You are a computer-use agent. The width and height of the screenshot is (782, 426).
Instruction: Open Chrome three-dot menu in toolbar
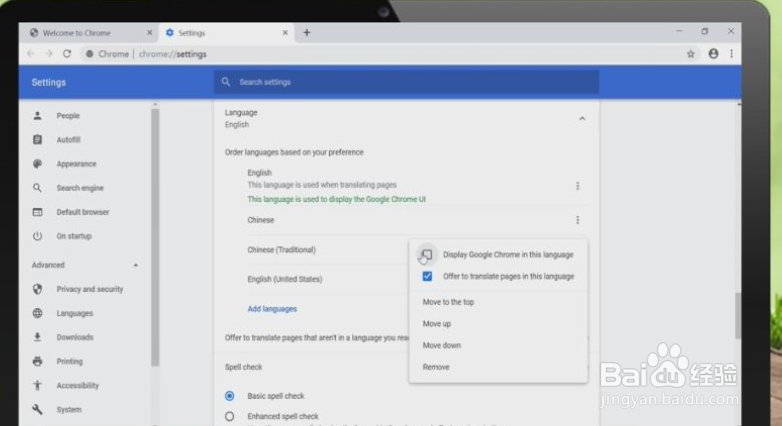[732, 54]
